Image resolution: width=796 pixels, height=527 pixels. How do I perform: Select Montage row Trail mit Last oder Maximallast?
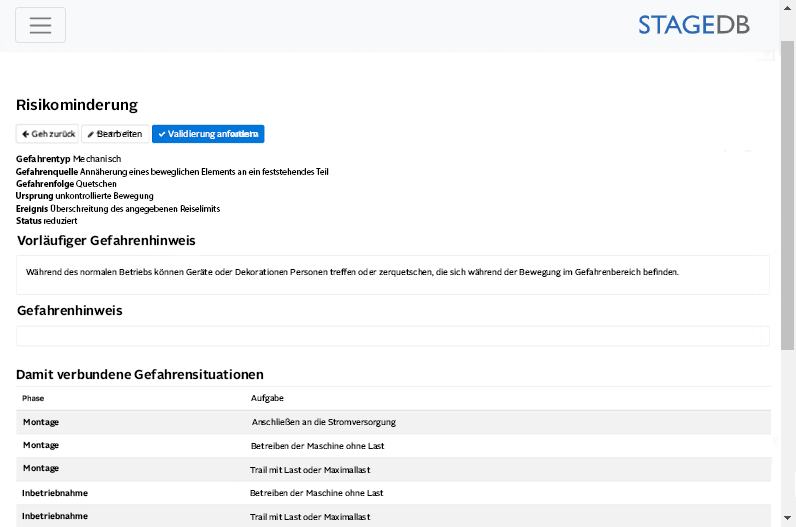click(x=310, y=469)
